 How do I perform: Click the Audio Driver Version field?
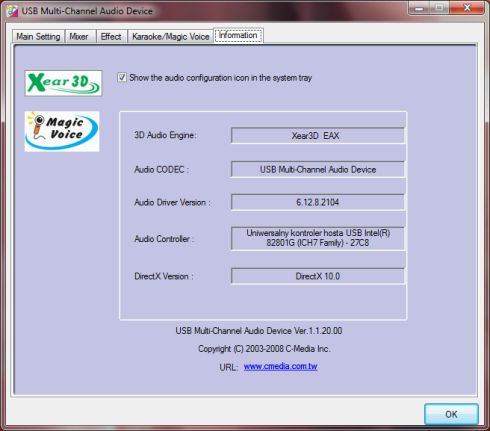click(x=318, y=202)
